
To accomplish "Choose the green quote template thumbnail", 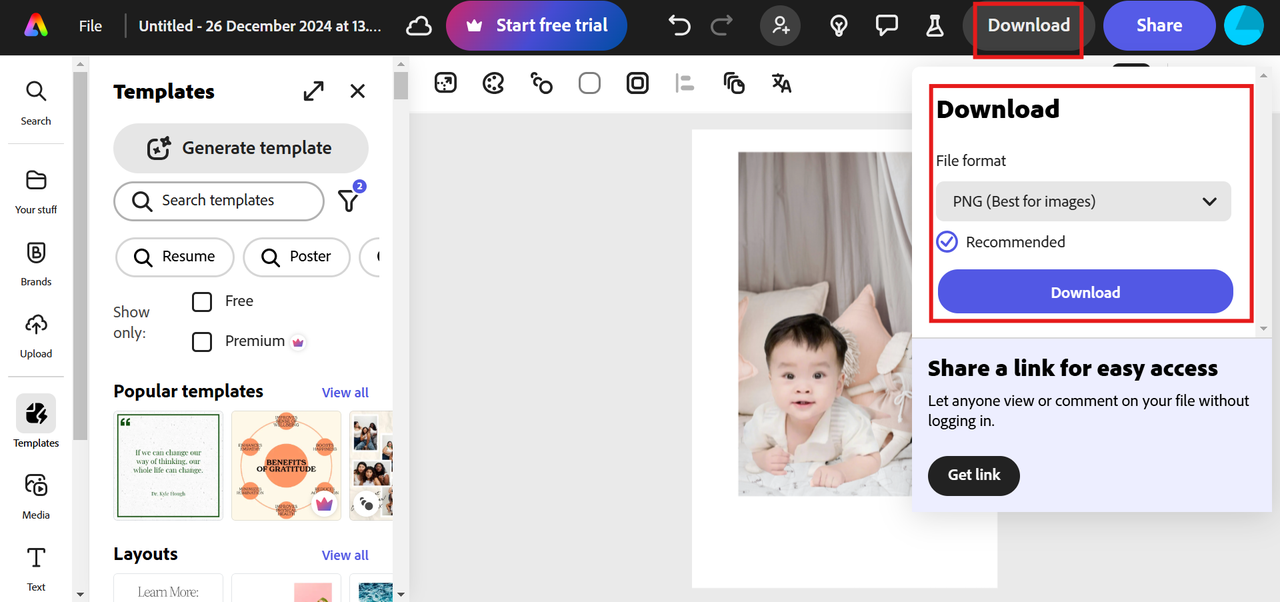I will tap(168, 465).
